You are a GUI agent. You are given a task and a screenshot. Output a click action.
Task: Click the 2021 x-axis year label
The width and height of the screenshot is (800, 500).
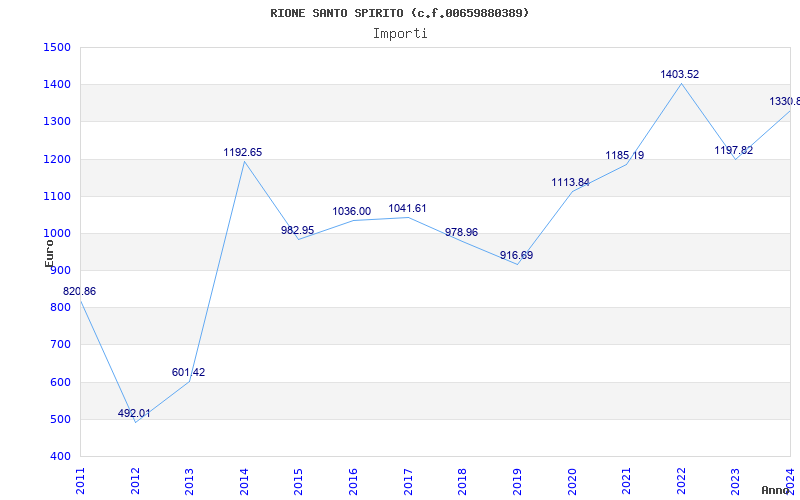click(627, 481)
